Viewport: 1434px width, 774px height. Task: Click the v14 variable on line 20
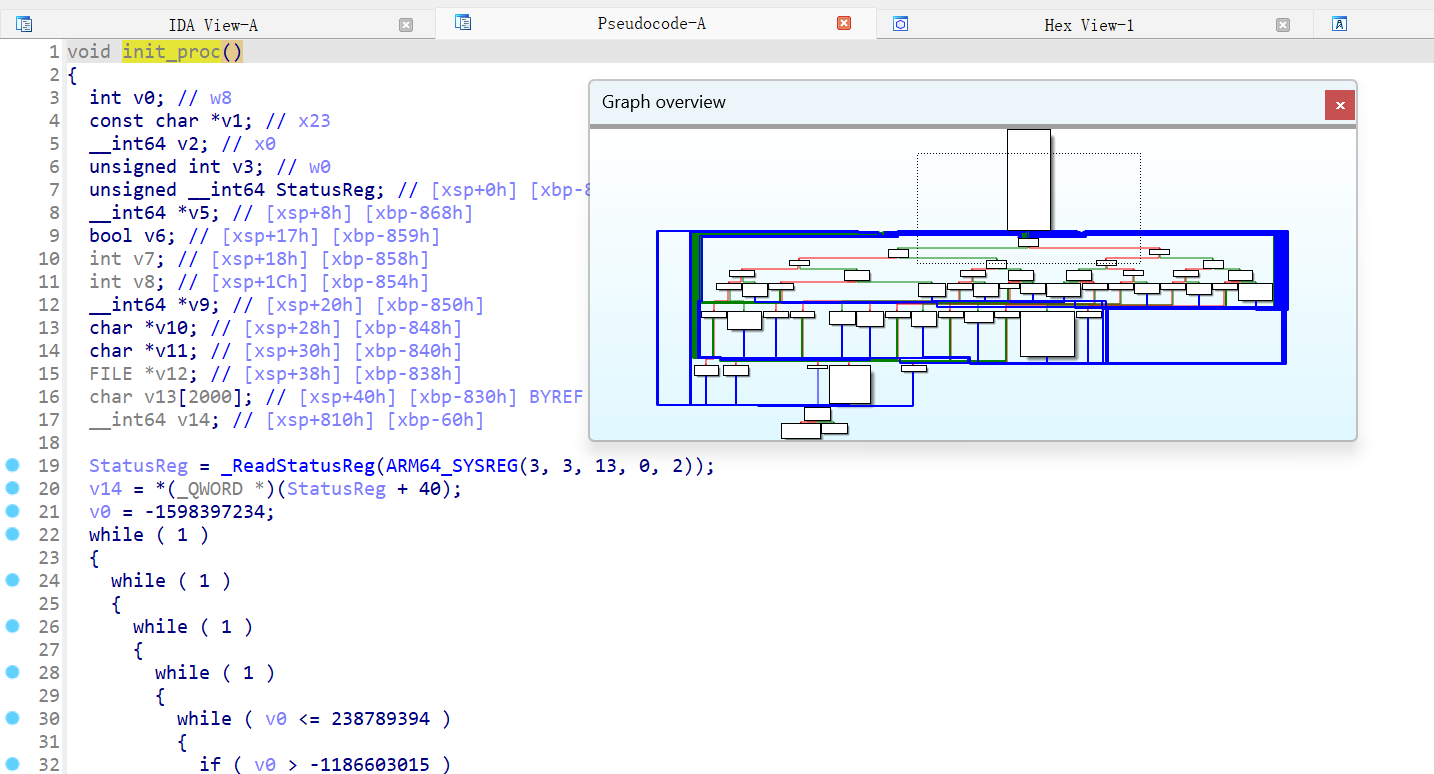coord(104,489)
